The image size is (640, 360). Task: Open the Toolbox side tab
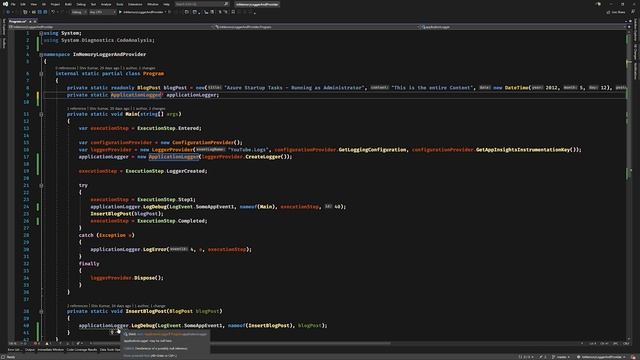[x=4, y=43]
